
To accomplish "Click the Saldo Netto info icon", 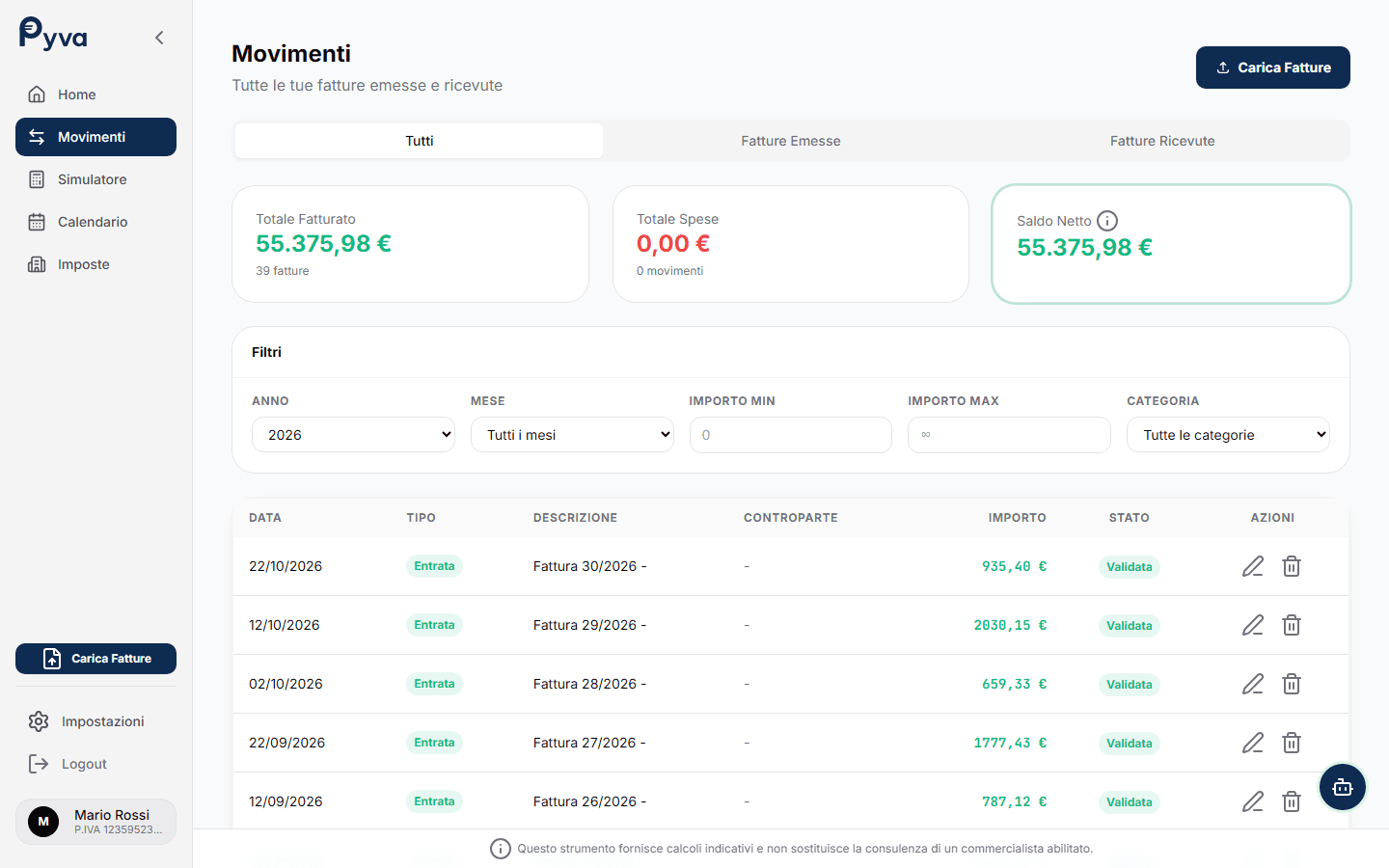I will [1107, 221].
